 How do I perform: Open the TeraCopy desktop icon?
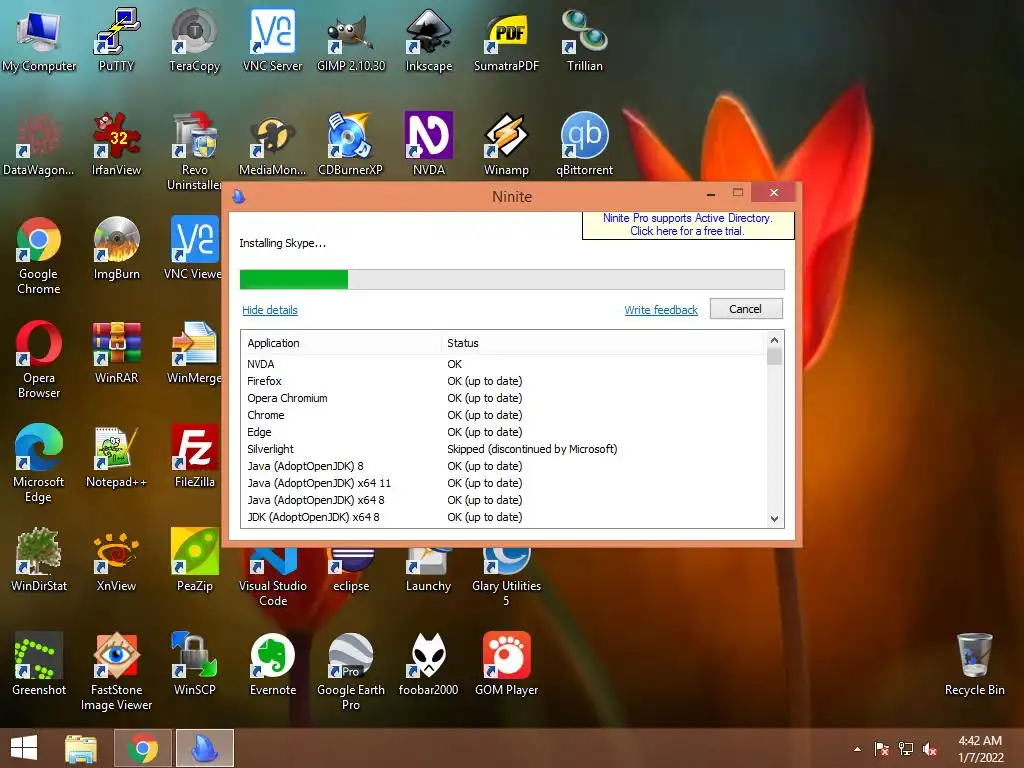point(194,40)
